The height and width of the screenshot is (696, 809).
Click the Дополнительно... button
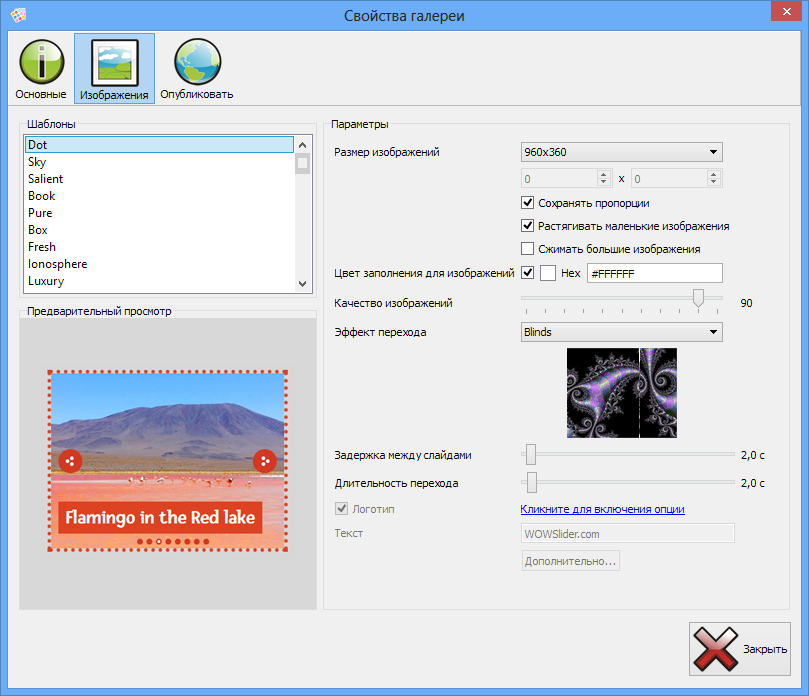[x=571, y=561]
